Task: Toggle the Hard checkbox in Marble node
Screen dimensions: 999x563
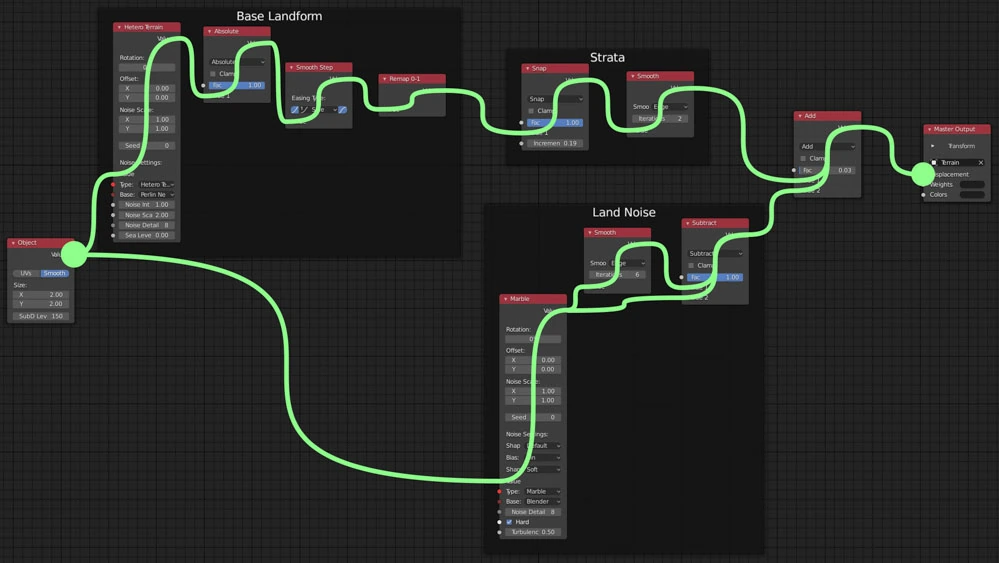Action: click(509, 522)
